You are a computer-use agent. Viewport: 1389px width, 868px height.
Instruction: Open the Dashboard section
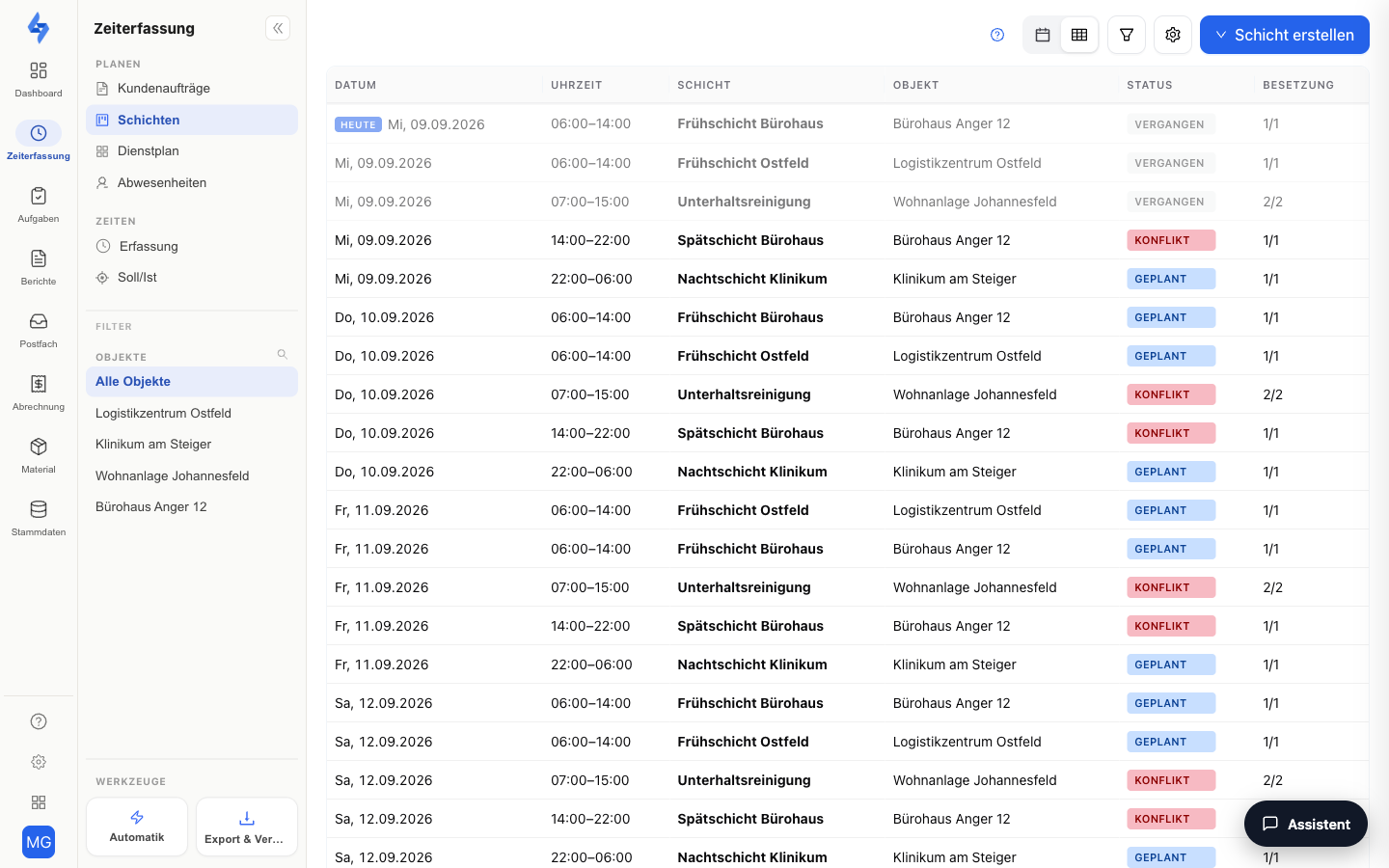pos(39,79)
